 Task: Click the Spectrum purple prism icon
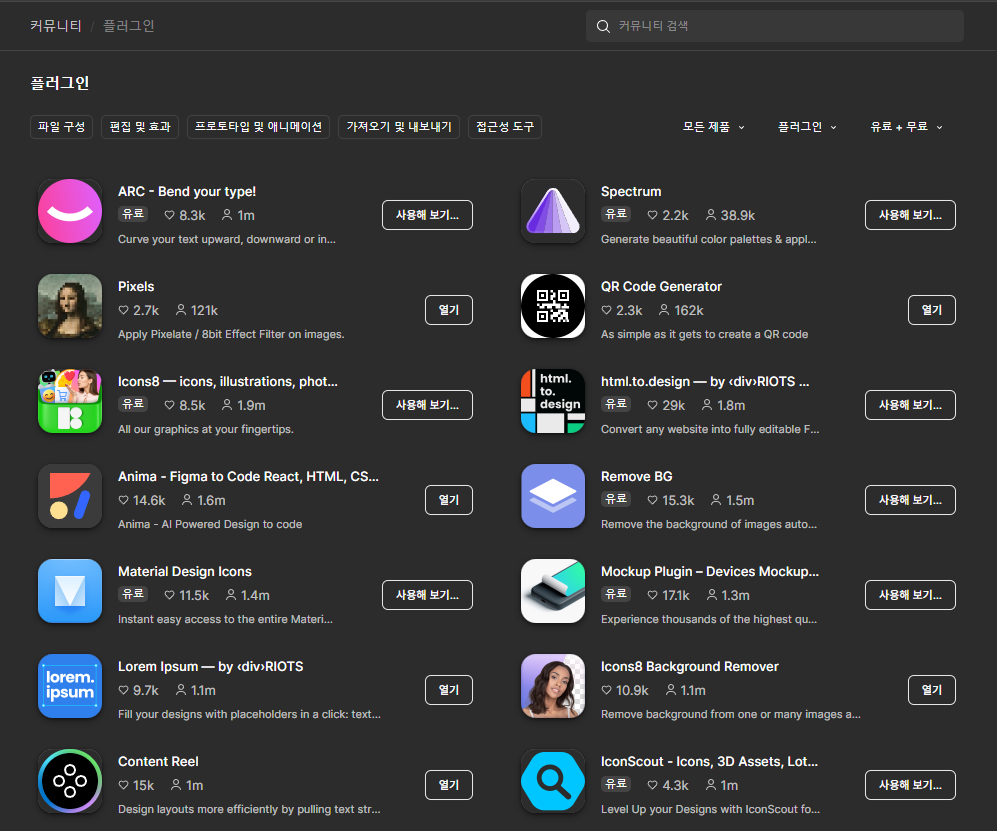point(553,211)
